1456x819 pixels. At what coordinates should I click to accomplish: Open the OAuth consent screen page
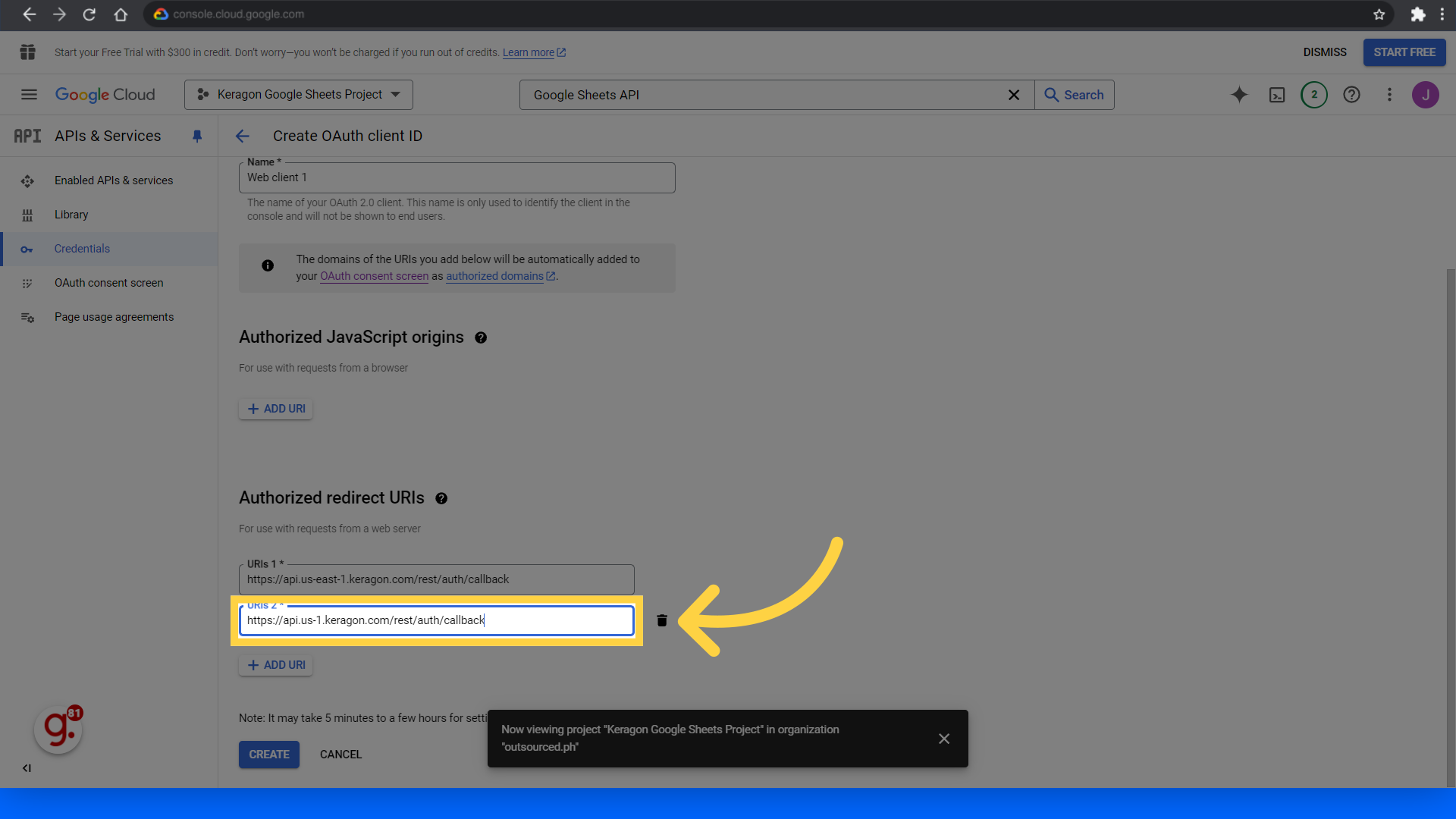pyautogui.click(x=109, y=283)
